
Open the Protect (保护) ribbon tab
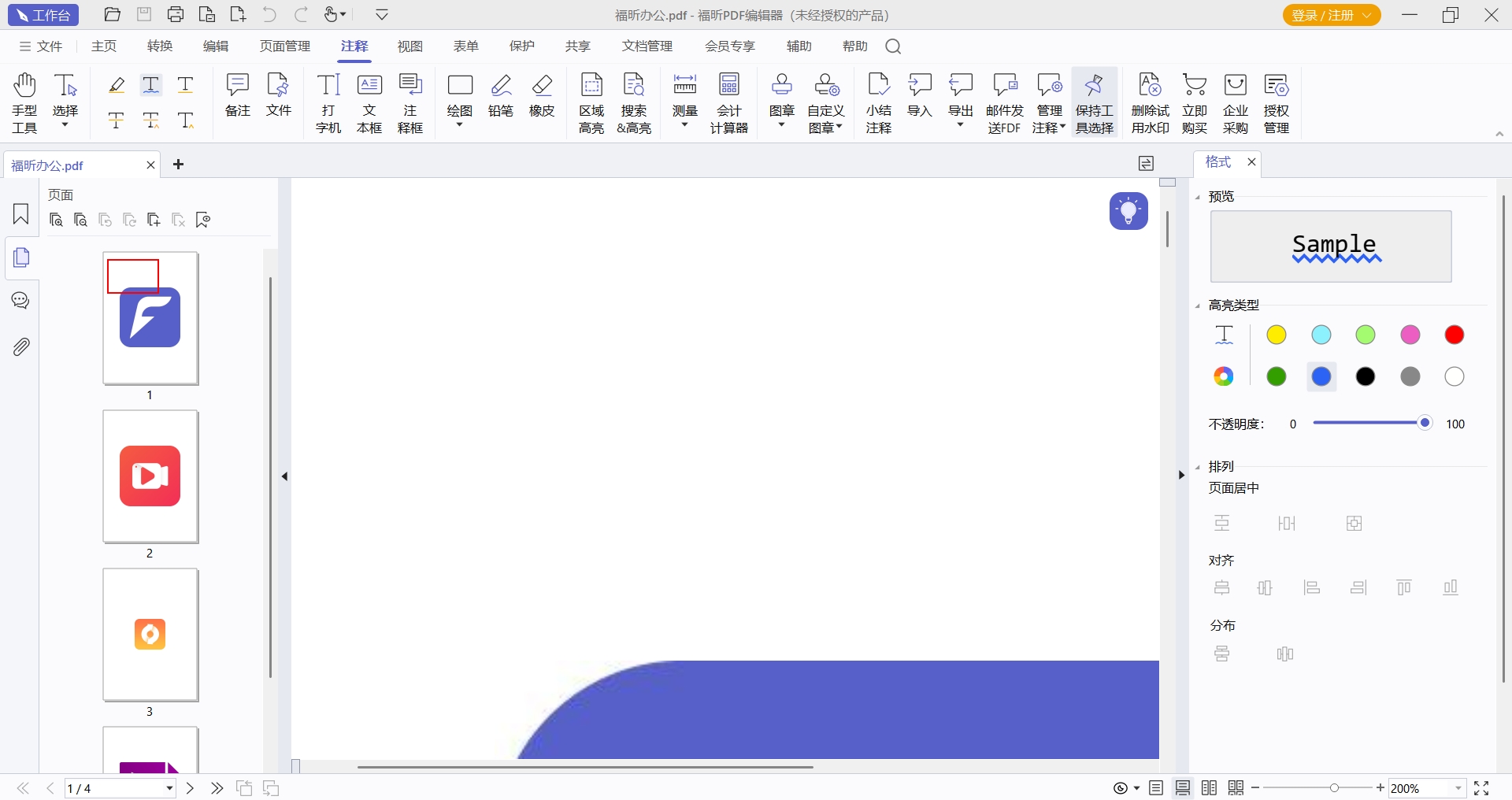[521, 46]
